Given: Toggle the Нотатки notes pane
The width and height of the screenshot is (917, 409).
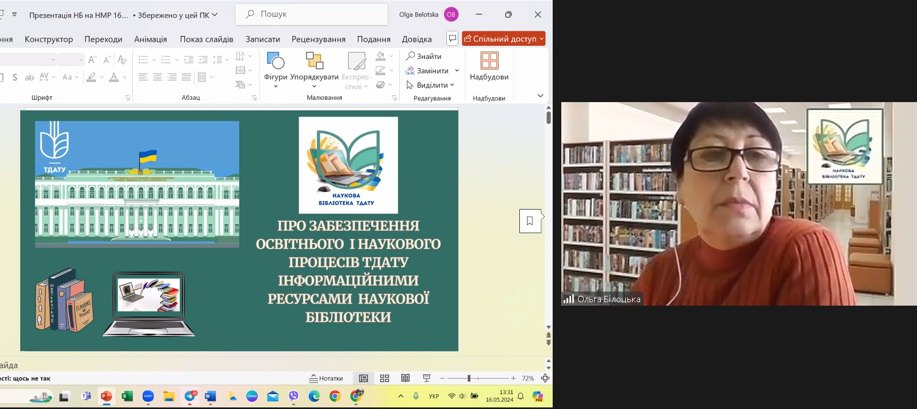Looking at the screenshot, I should pyautogui.click(x=326, y=379).
